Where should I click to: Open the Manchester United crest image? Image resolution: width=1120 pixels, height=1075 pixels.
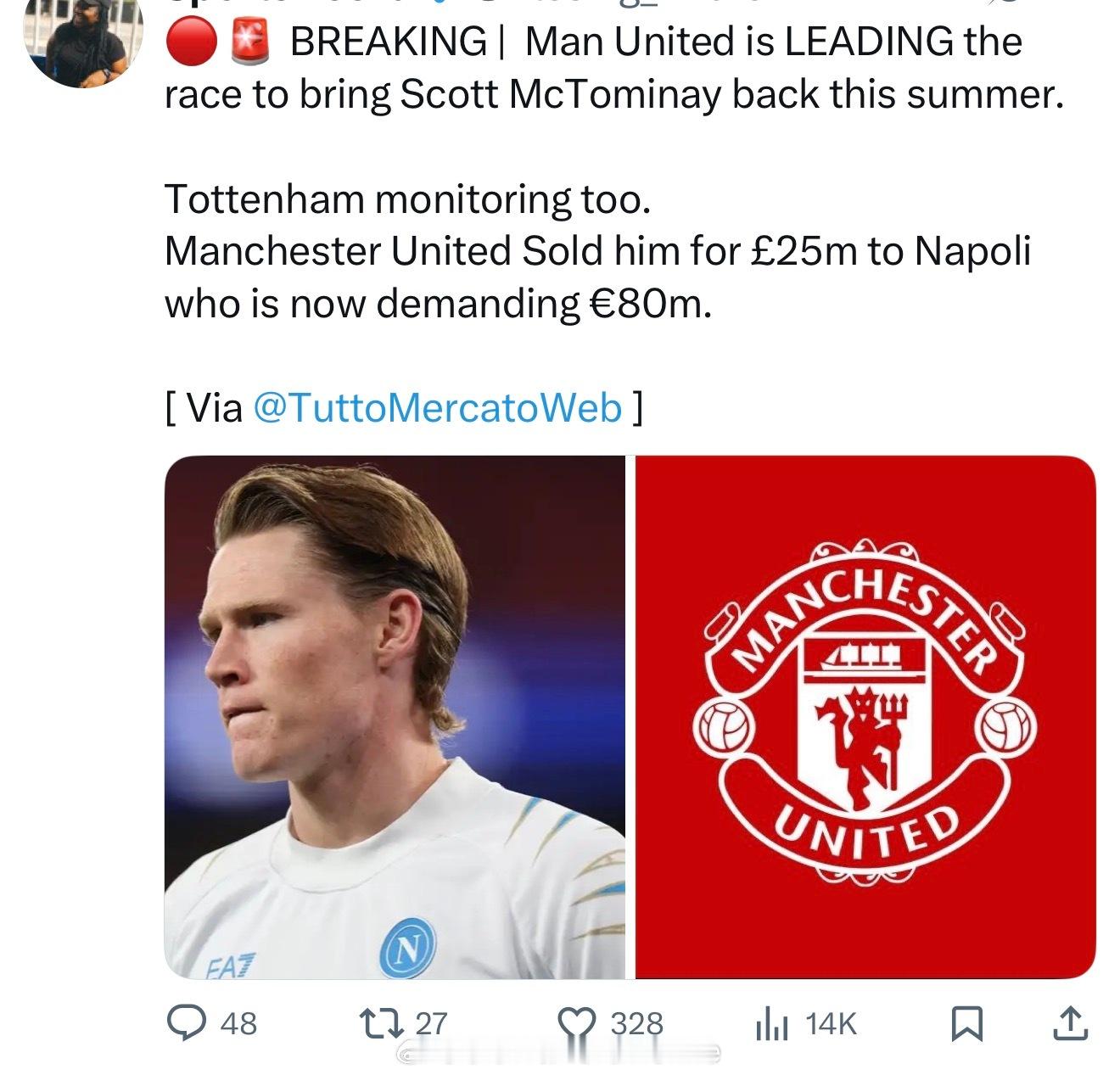tap(865, 717)
